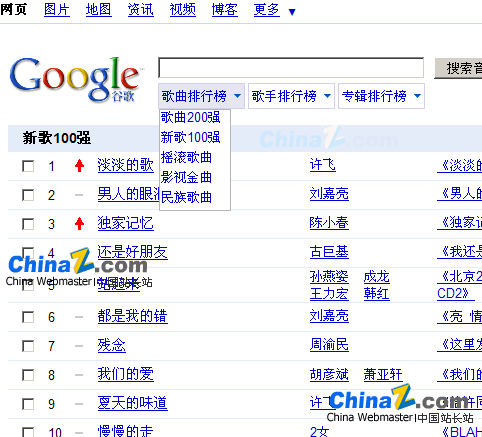Click the 搜索音乐 search button

click(x=458, y=68)
